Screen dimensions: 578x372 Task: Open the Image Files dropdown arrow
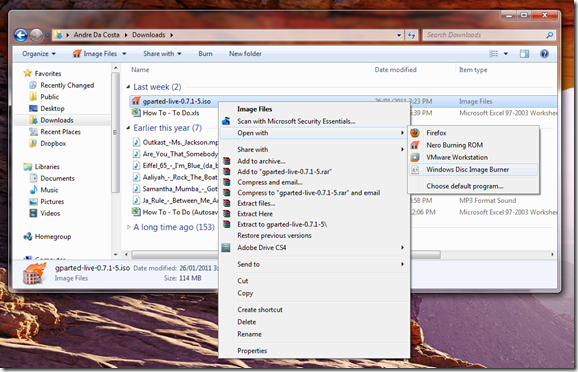pos(124,54)
